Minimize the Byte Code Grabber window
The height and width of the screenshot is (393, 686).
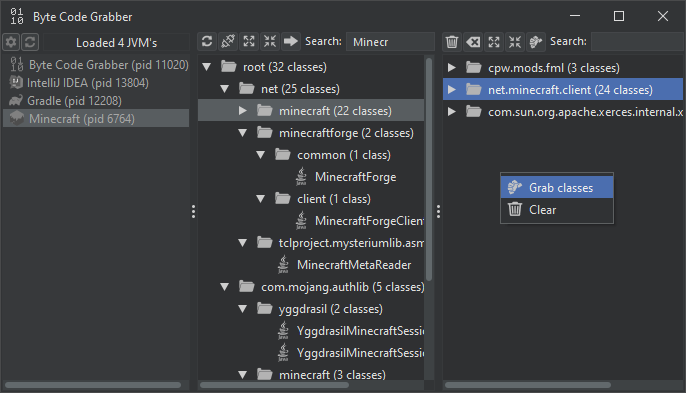pyautogui.click(x=575, y=16)
